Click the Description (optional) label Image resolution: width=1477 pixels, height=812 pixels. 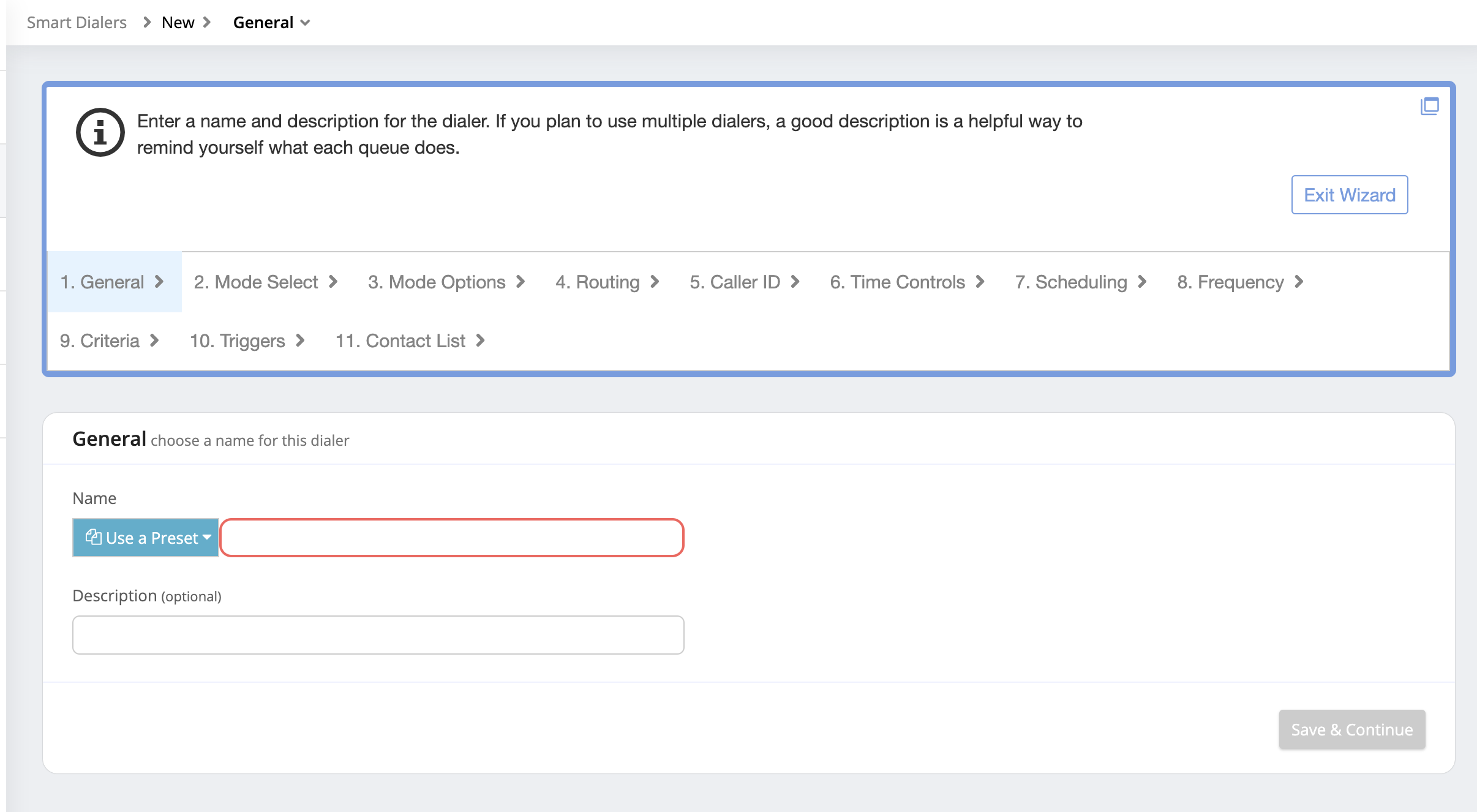click(x=147, y=596)
